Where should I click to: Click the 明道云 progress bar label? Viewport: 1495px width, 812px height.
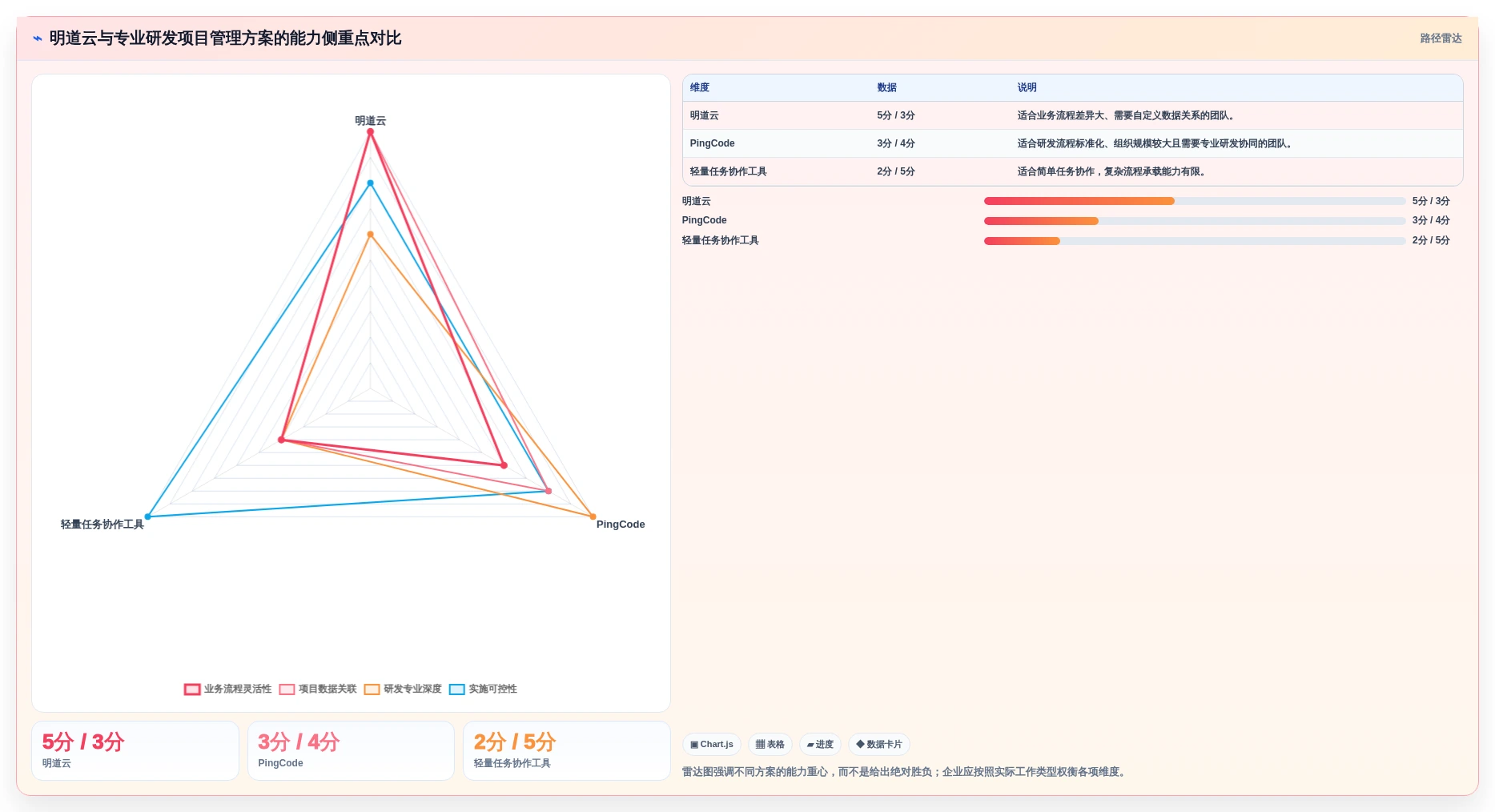(x=697, y=201)
